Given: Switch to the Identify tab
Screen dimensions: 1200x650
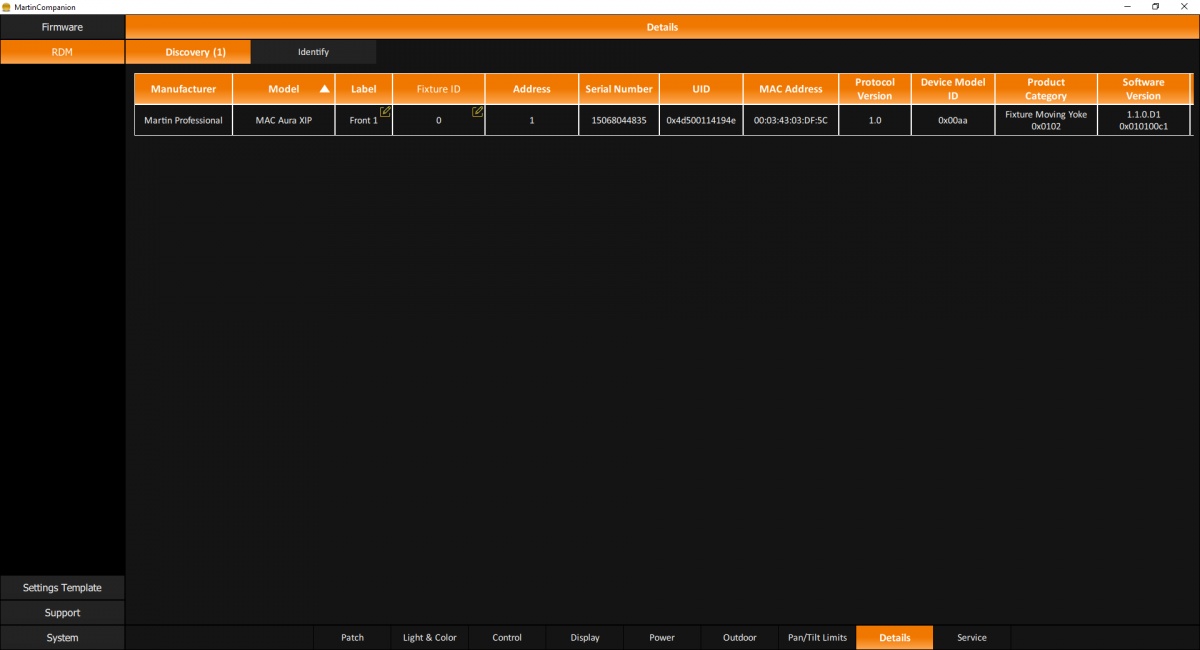Looking at the screenshot, I should click(313, 52).
